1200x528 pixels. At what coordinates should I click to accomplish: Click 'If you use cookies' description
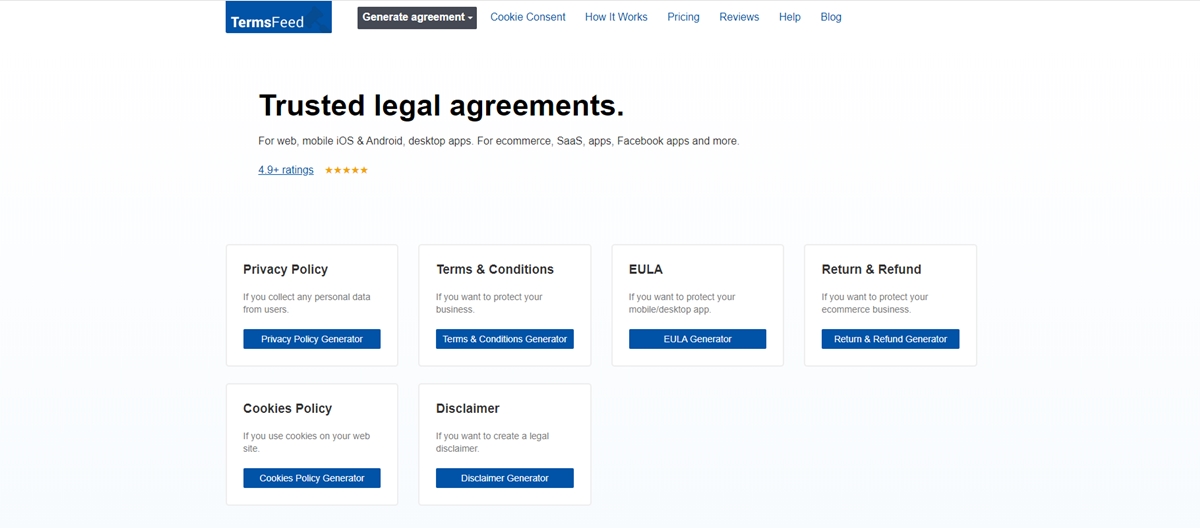click(307, 442)
